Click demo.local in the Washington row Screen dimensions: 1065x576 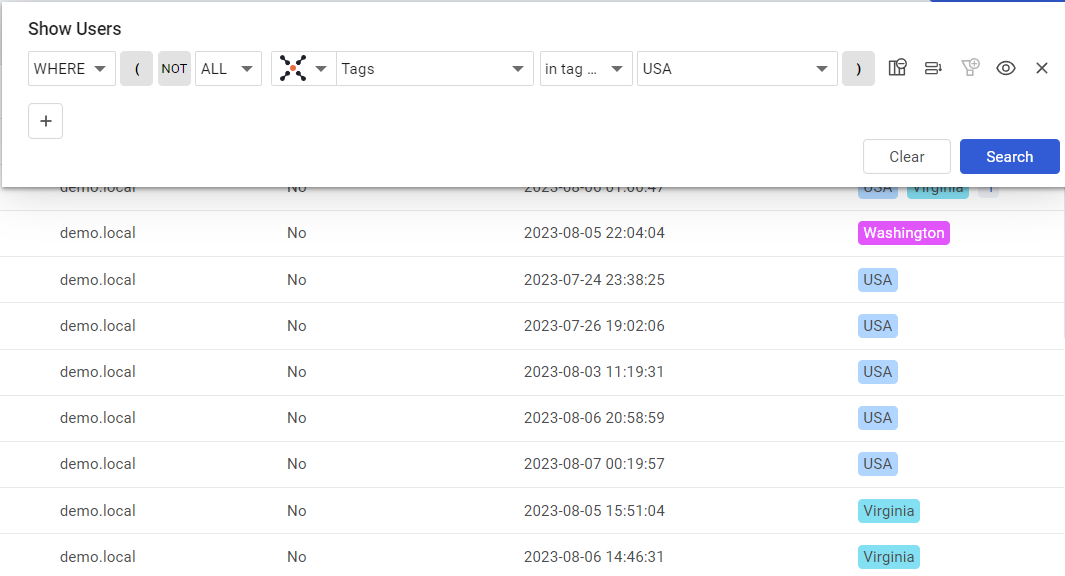98,233
